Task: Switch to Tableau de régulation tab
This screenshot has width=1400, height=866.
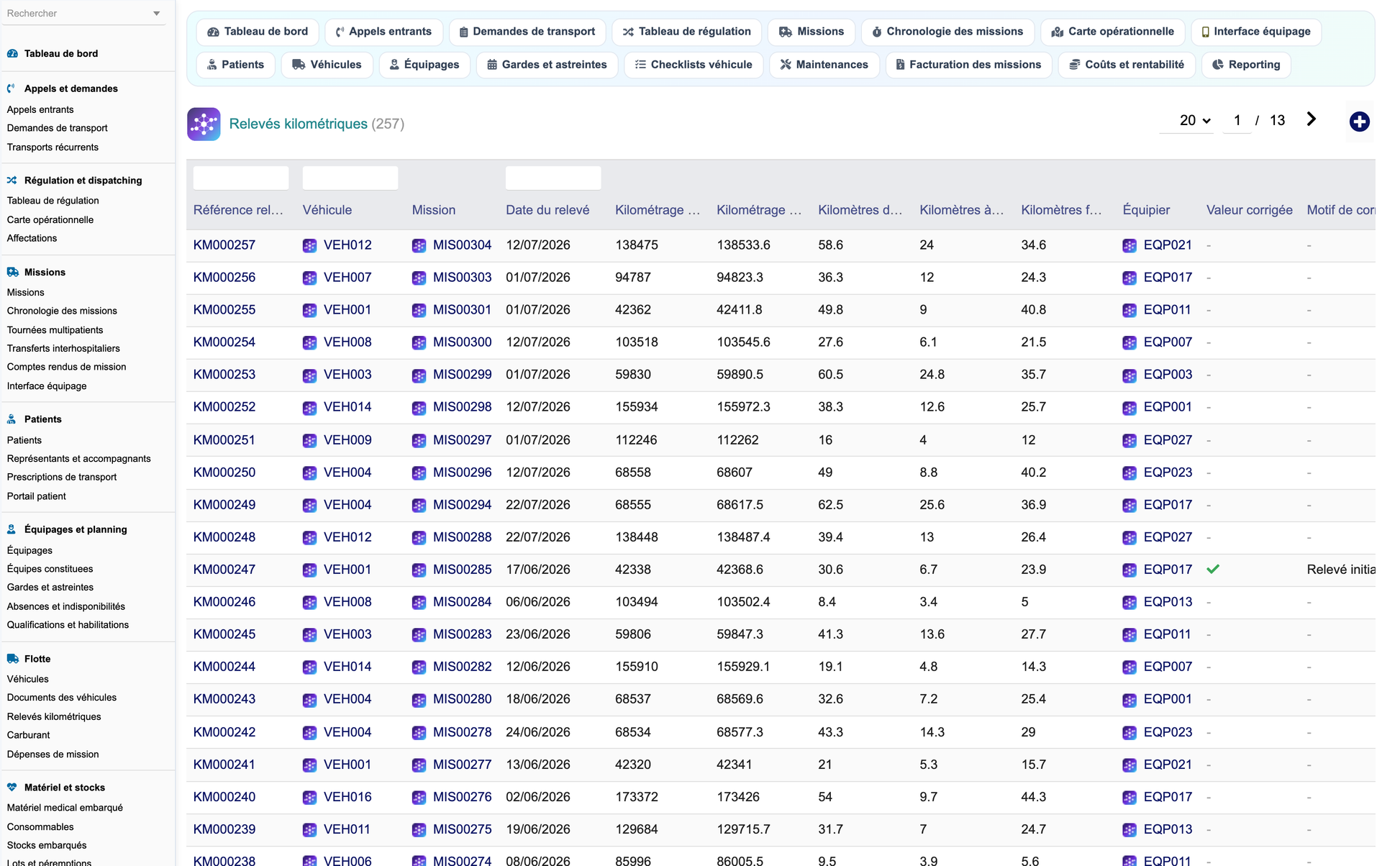Action: click(687, 32)
